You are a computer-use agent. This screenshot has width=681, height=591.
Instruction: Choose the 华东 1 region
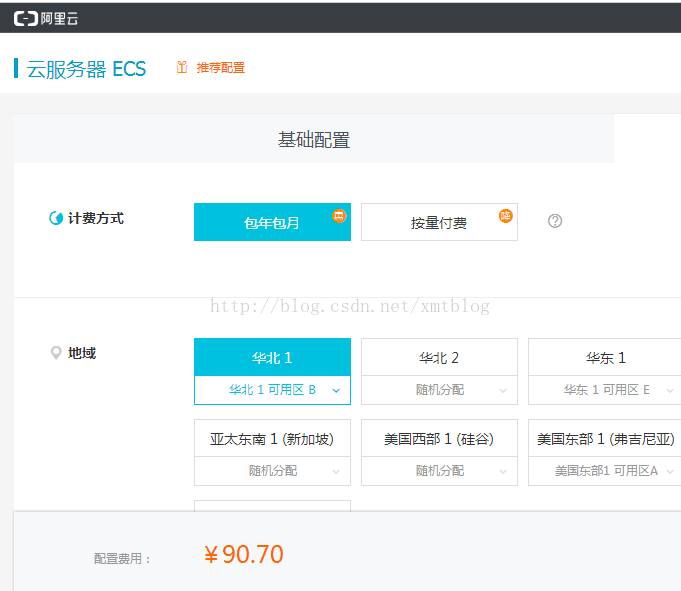[x=605, y=357]
